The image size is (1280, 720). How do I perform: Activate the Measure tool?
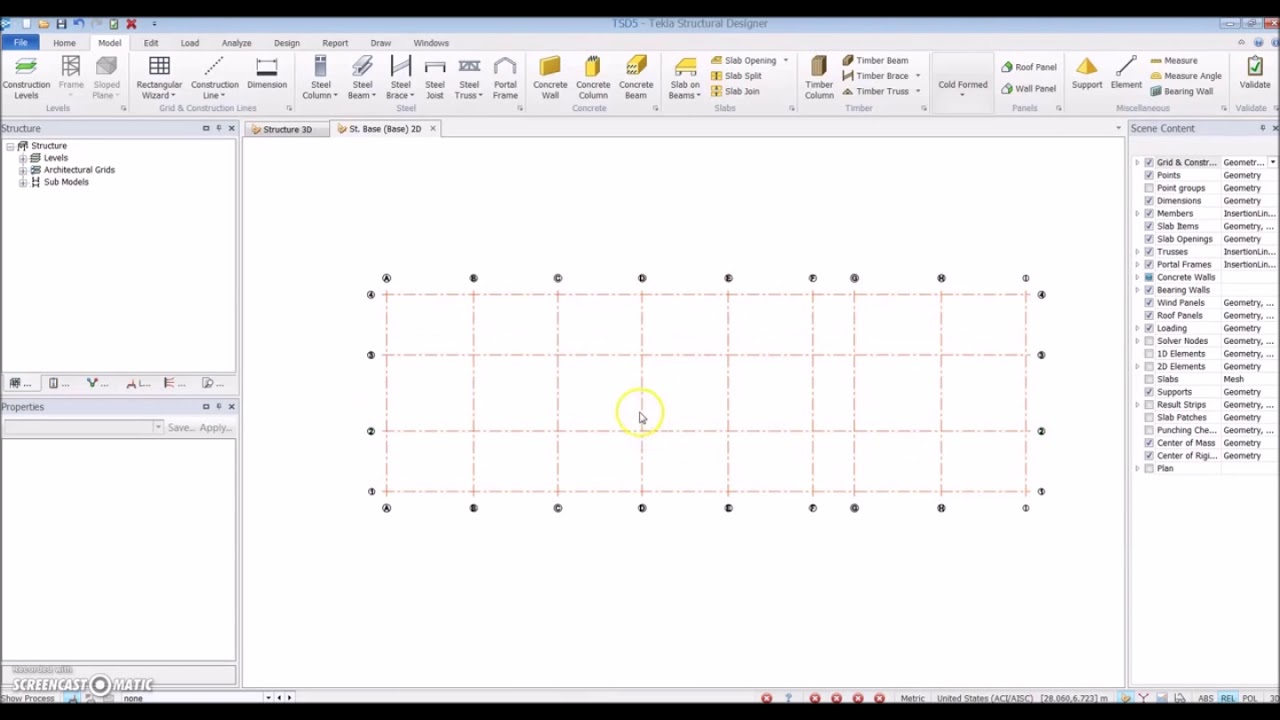click(1173, 60)
